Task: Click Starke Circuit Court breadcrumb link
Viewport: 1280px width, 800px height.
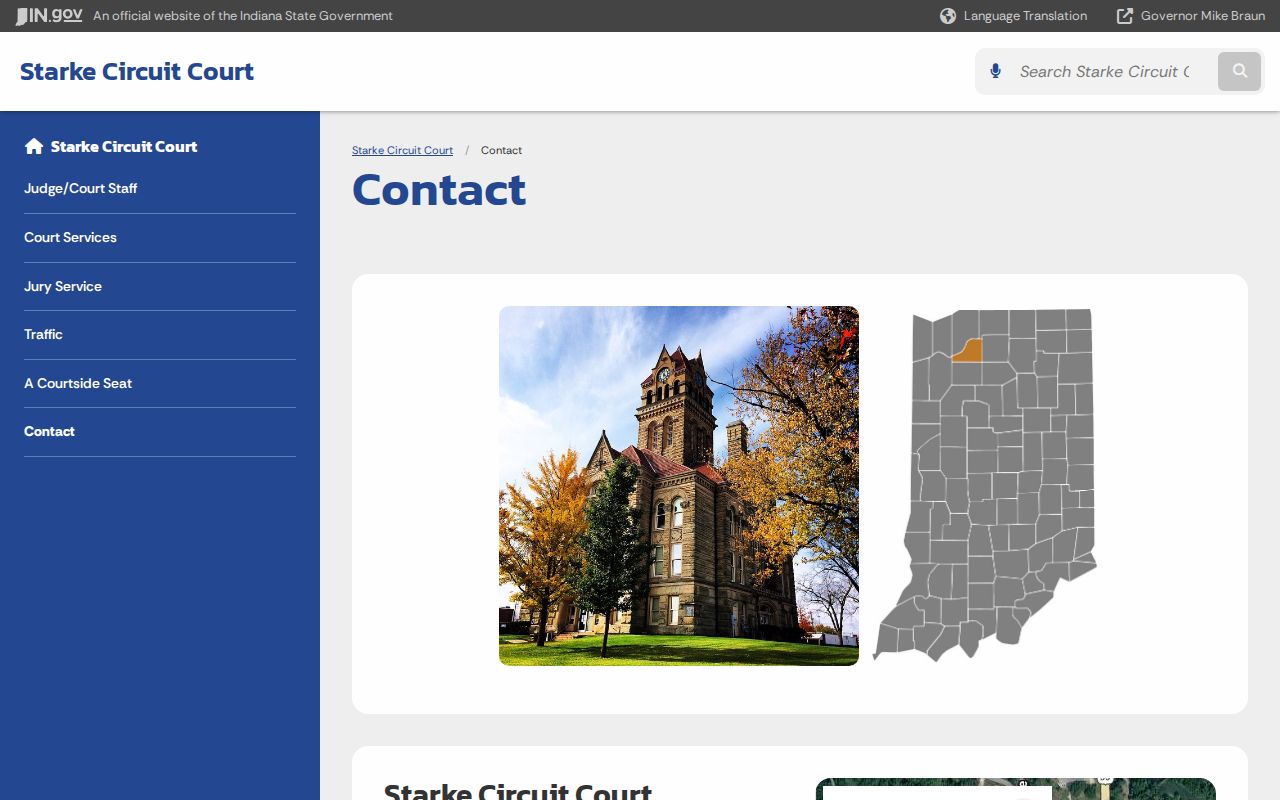Action: pos(402,150)
